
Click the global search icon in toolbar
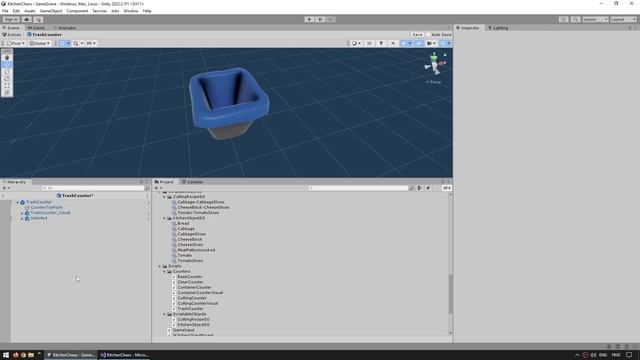[x=575, y=19]
